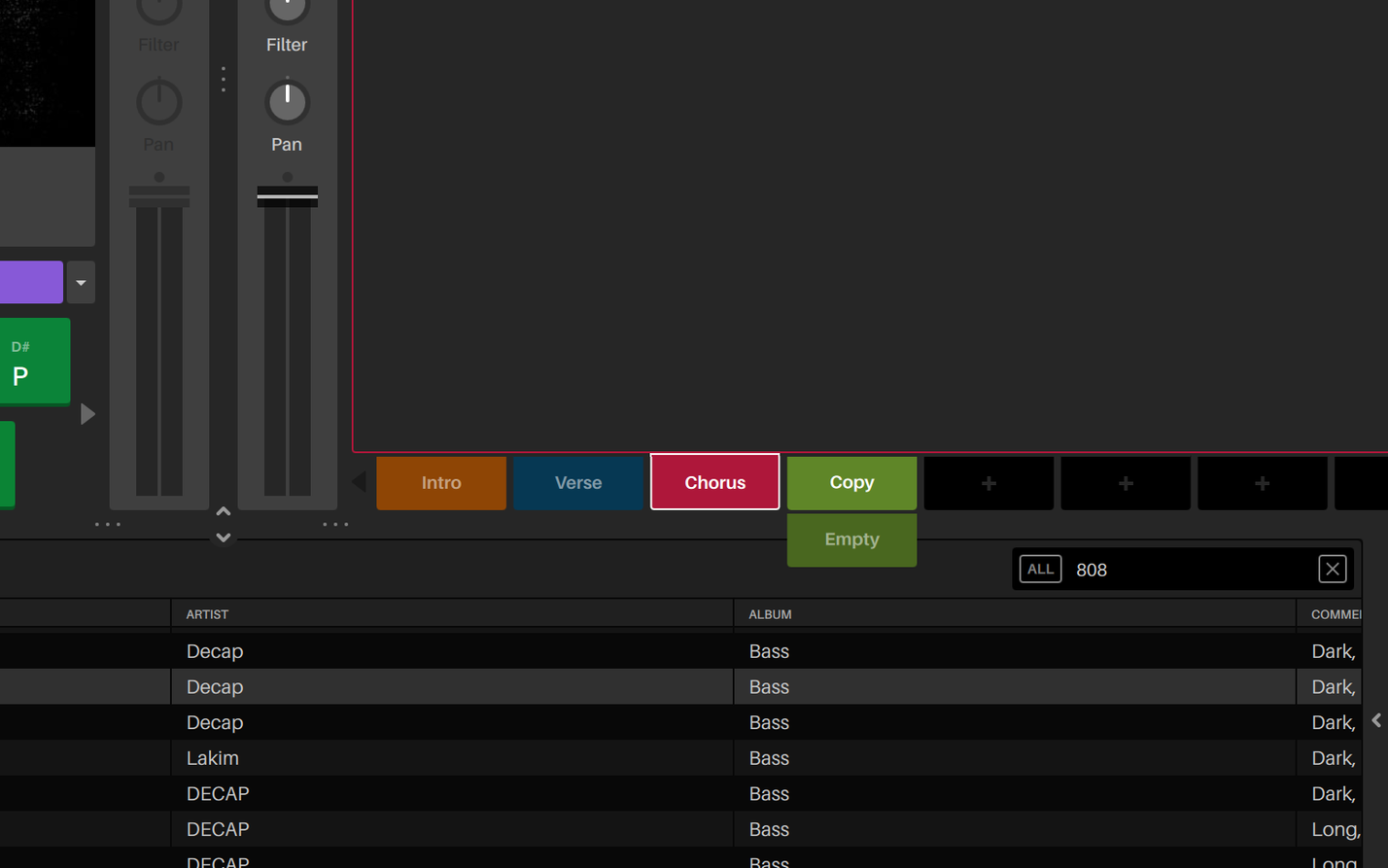Viewport: 1388px width, 868px height.
Task: Open the dropdown arrow beside the purple pad
Action: pos(80,282)
